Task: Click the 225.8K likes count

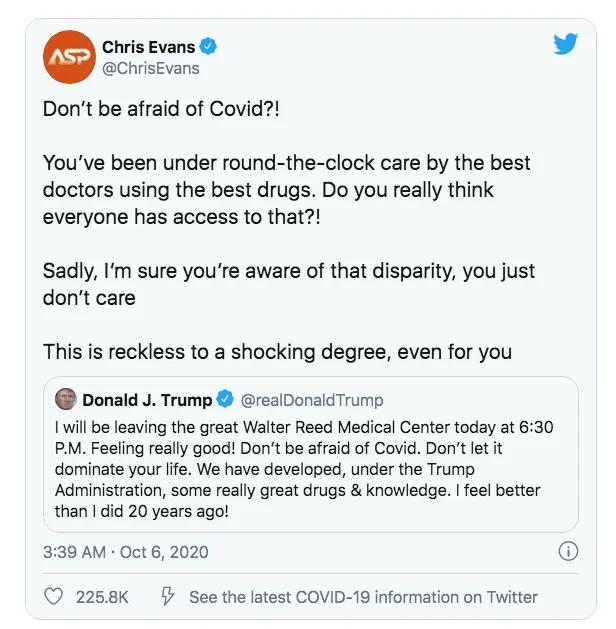Action: tap(102, 597)
